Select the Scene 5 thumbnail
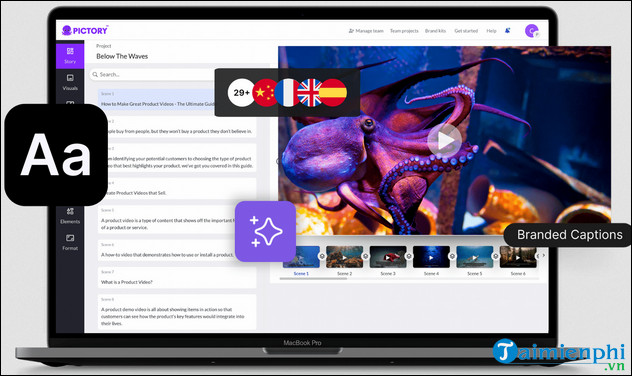632x376 pixels. click(474, 257)
